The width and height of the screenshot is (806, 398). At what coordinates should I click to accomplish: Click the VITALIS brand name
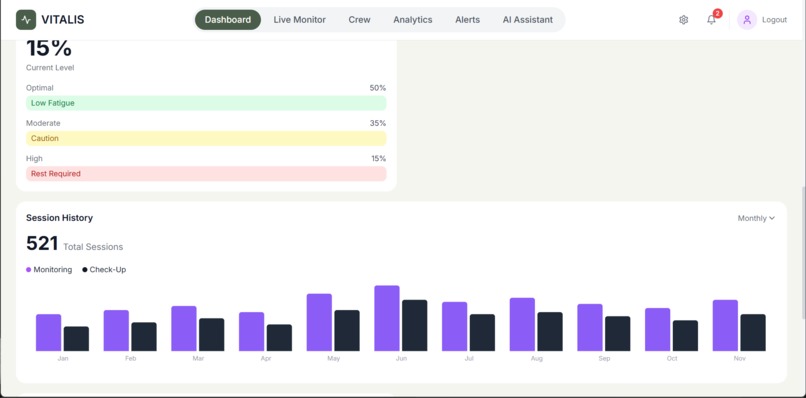(x=63, y=20)
